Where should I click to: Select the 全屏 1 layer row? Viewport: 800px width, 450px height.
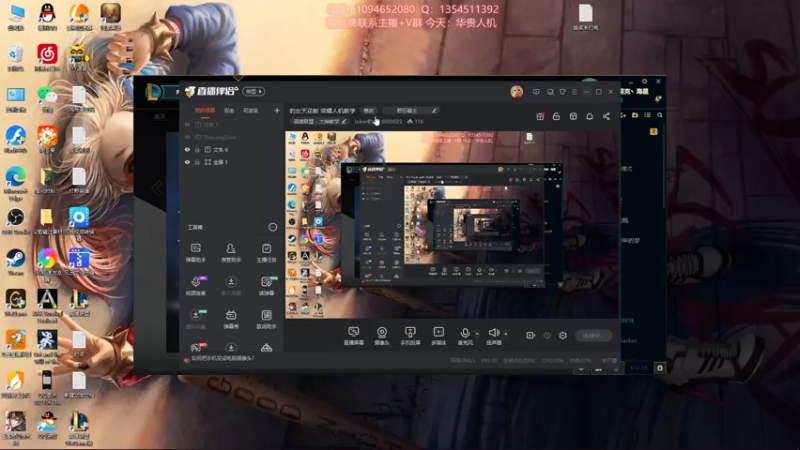tap(232, 162)
